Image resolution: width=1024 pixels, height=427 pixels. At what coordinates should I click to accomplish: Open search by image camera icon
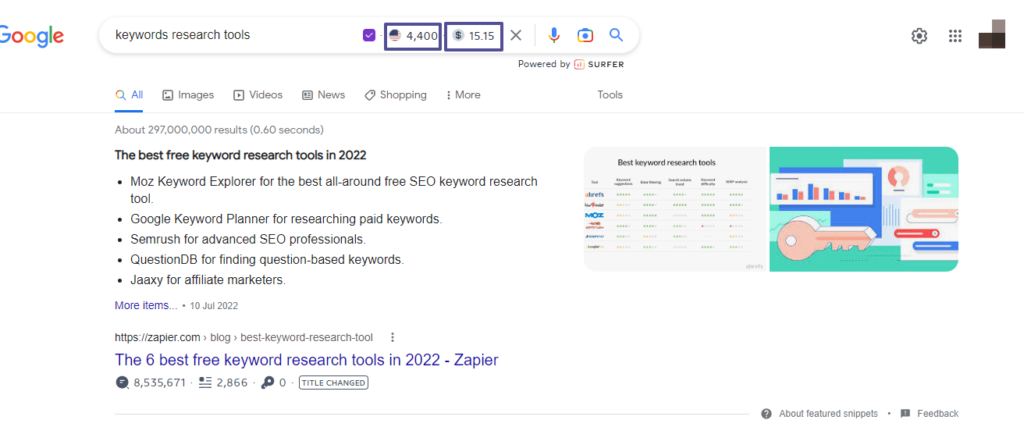point(585,35)
